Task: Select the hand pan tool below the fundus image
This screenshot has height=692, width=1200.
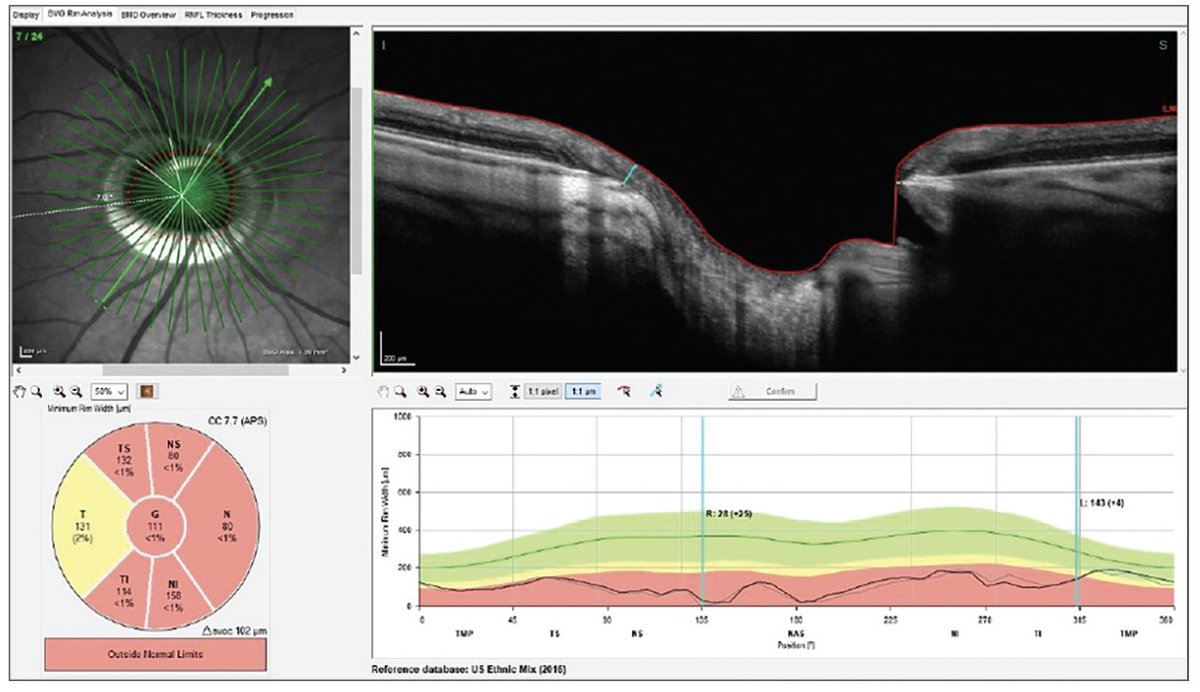Action: 19,392
